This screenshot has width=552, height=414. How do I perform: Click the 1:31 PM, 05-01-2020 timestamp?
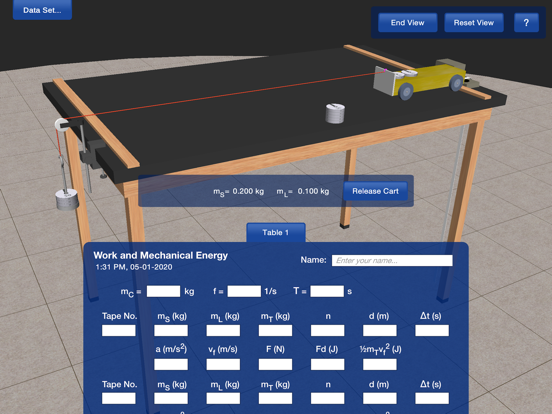click(134, 267)
